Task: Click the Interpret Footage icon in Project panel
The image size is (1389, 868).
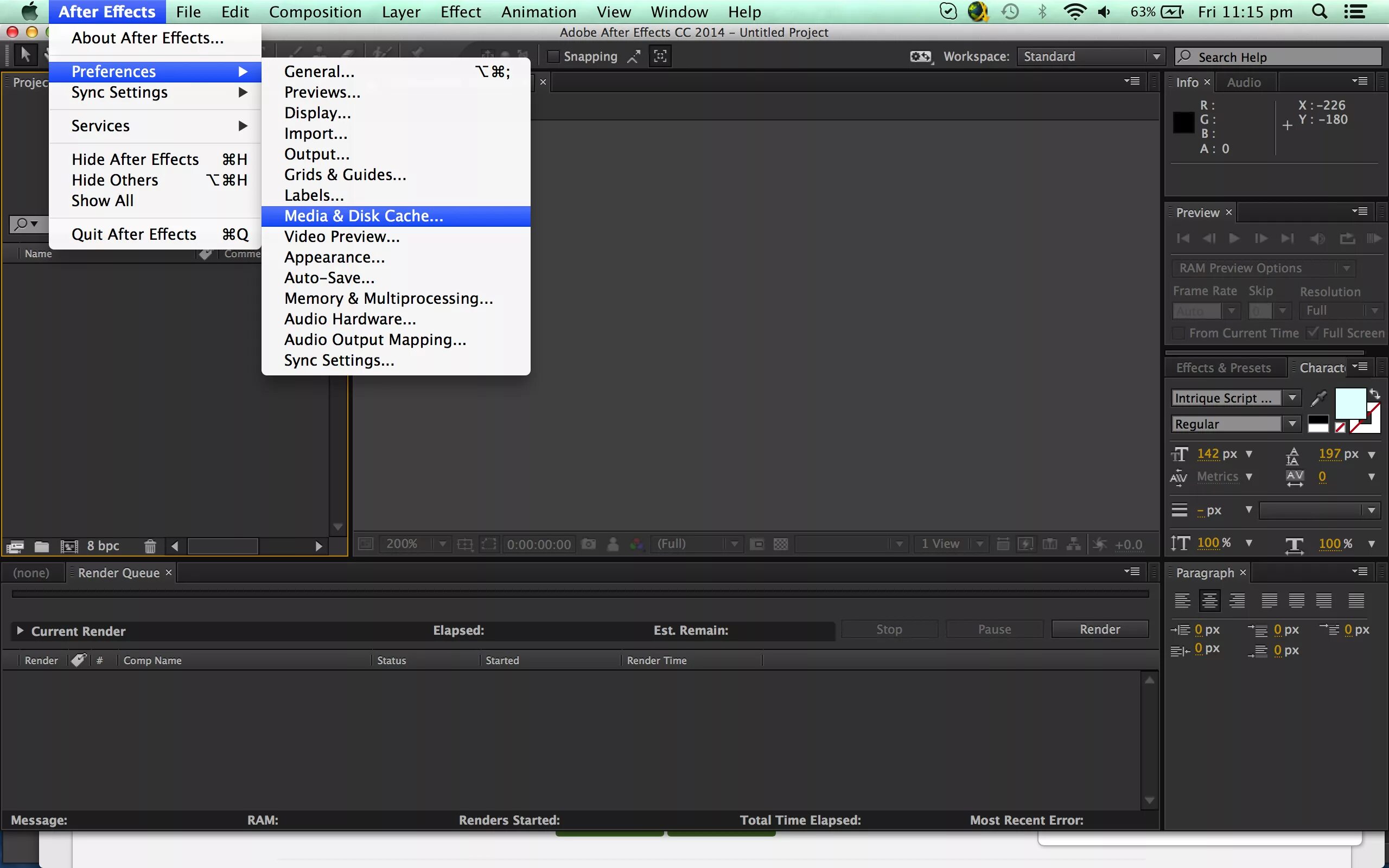Action: (16, 546)
